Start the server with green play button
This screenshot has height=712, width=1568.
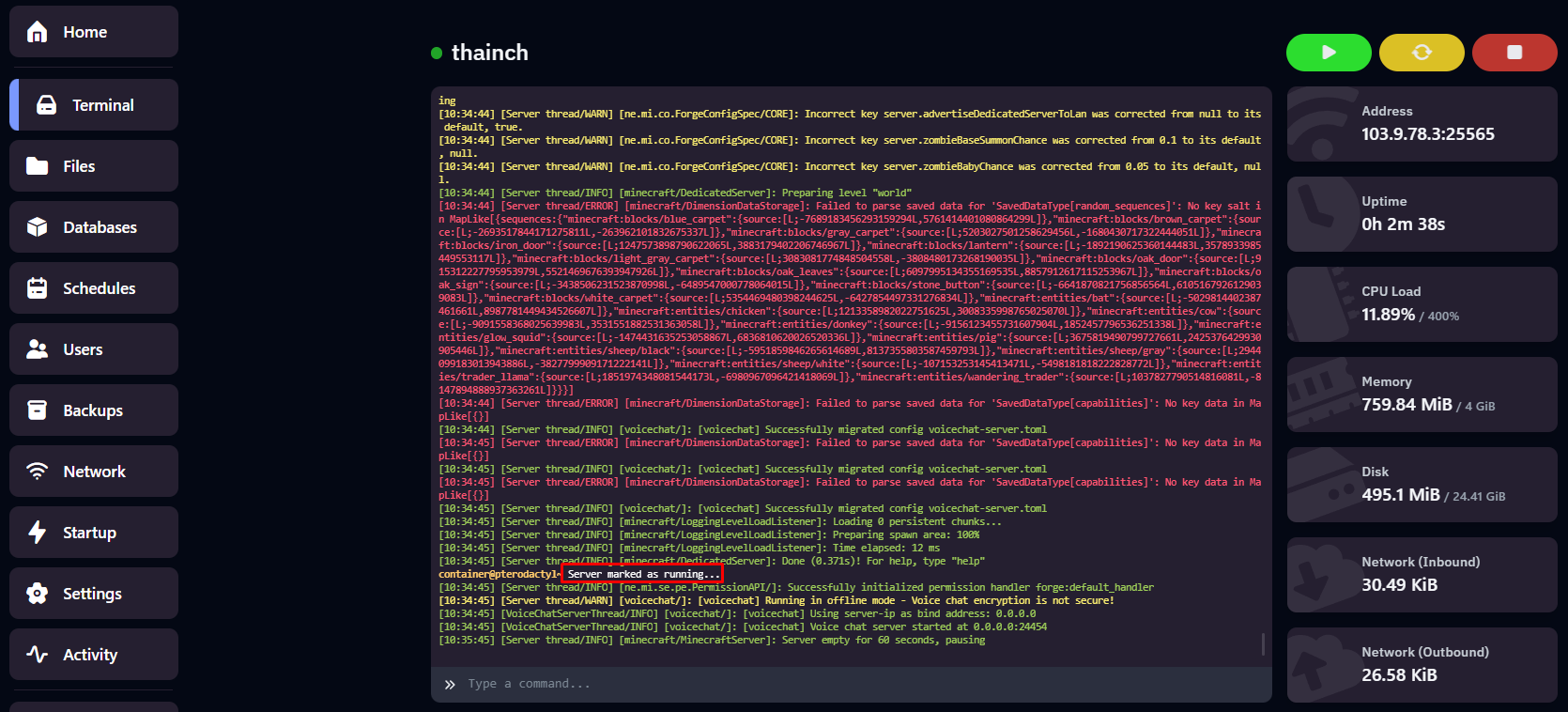1329,53
